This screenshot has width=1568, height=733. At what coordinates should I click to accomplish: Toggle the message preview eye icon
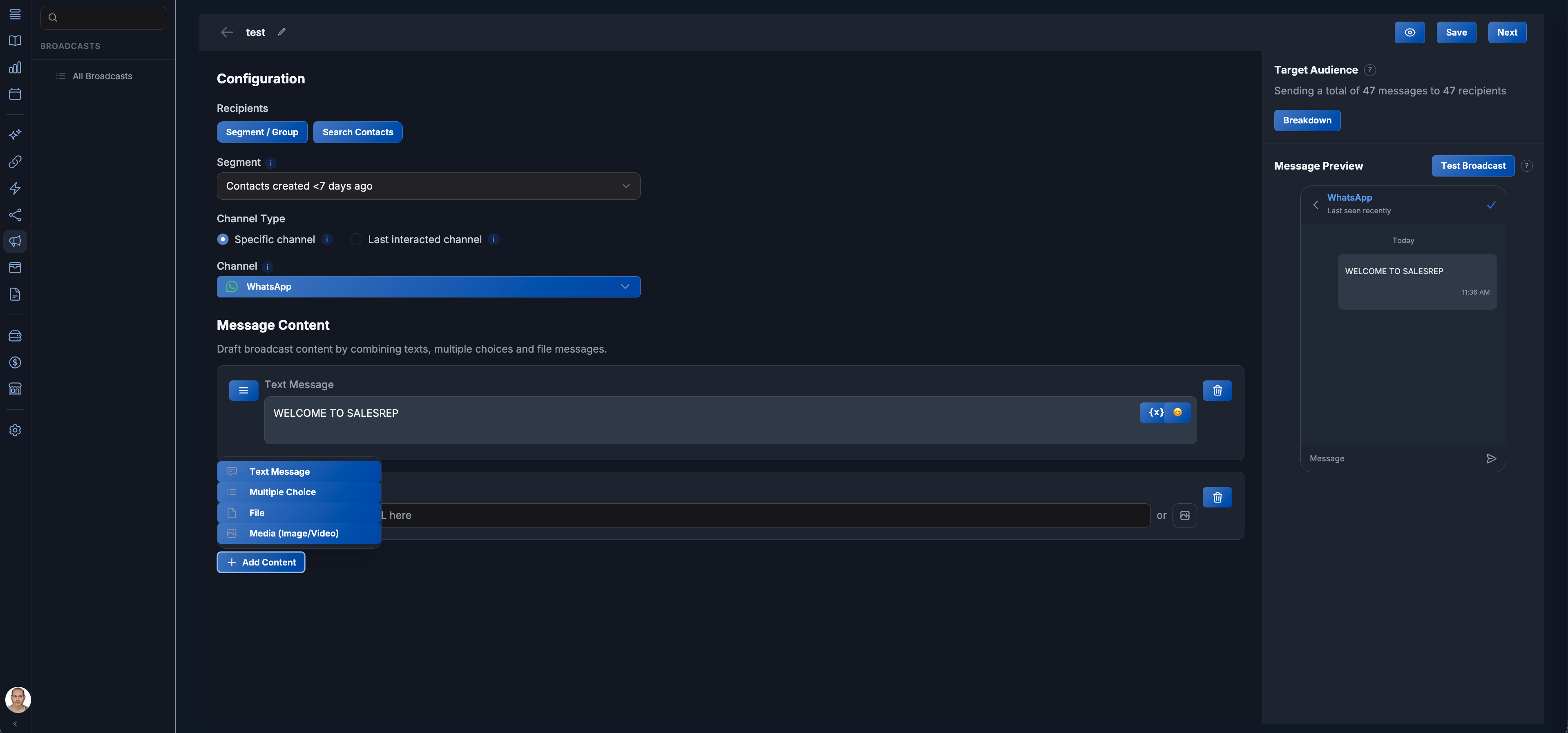(x=1410, y=32)
